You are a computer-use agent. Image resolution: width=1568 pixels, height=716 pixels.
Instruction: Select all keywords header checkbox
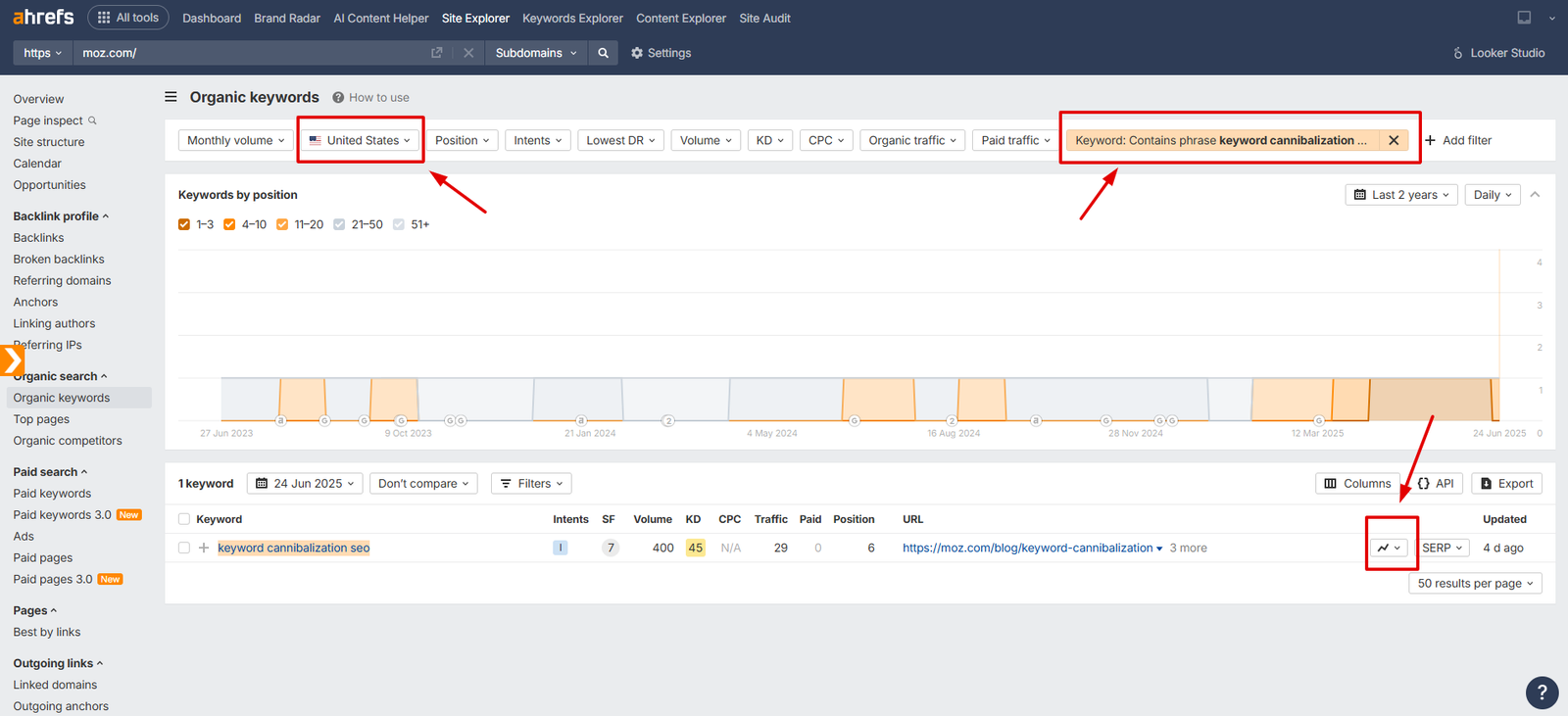[184, 519]
